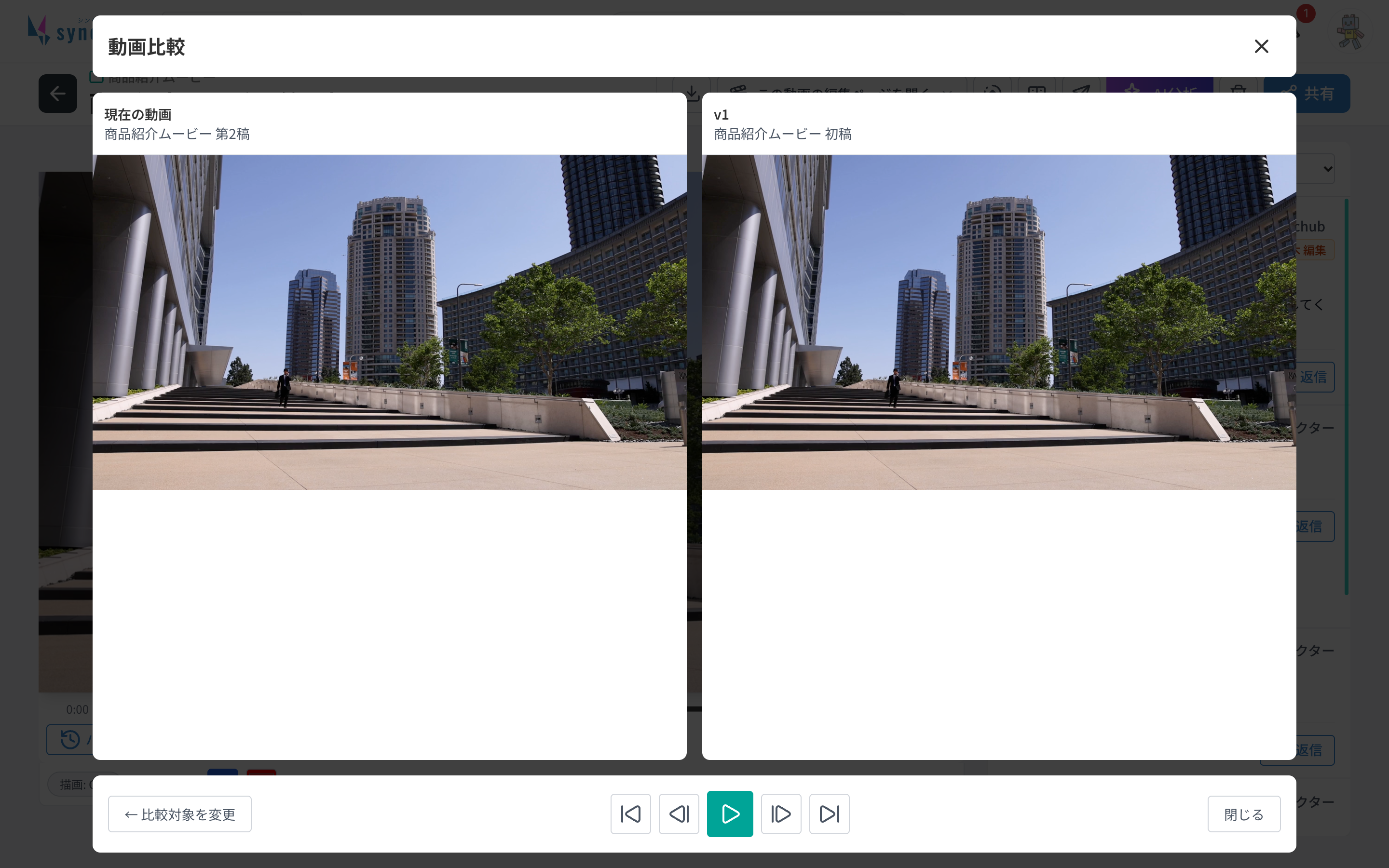The height and width of the screenshot is (868, 1389).
Task: Click the history icon below the background video
Action: click(x=70, y=739)
